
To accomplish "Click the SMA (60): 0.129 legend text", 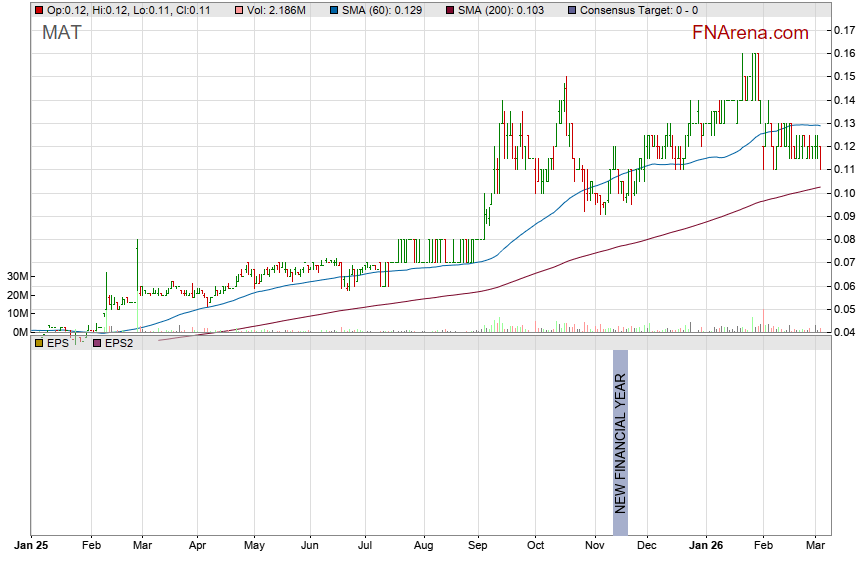I will coord(379,9).
